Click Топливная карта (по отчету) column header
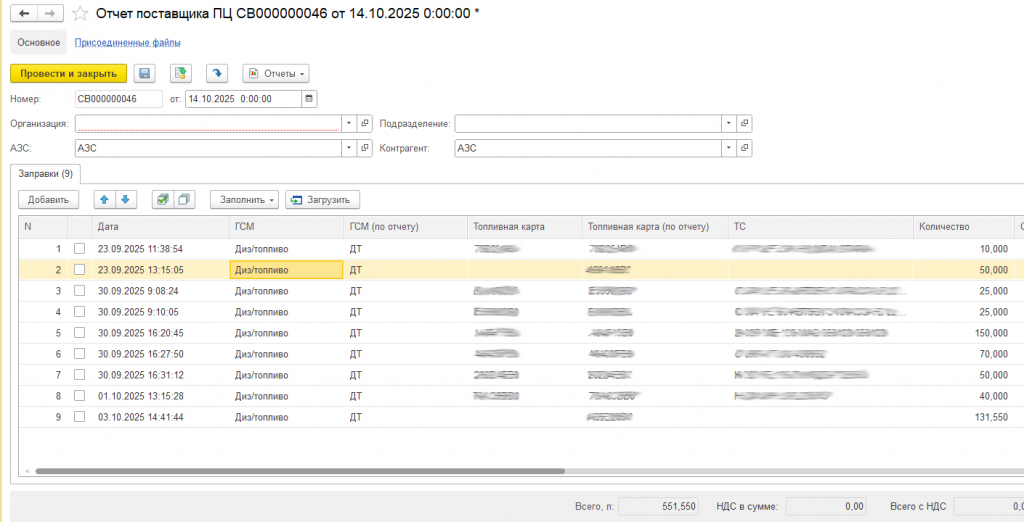The image size is (1024, 522). click(655, 227)
